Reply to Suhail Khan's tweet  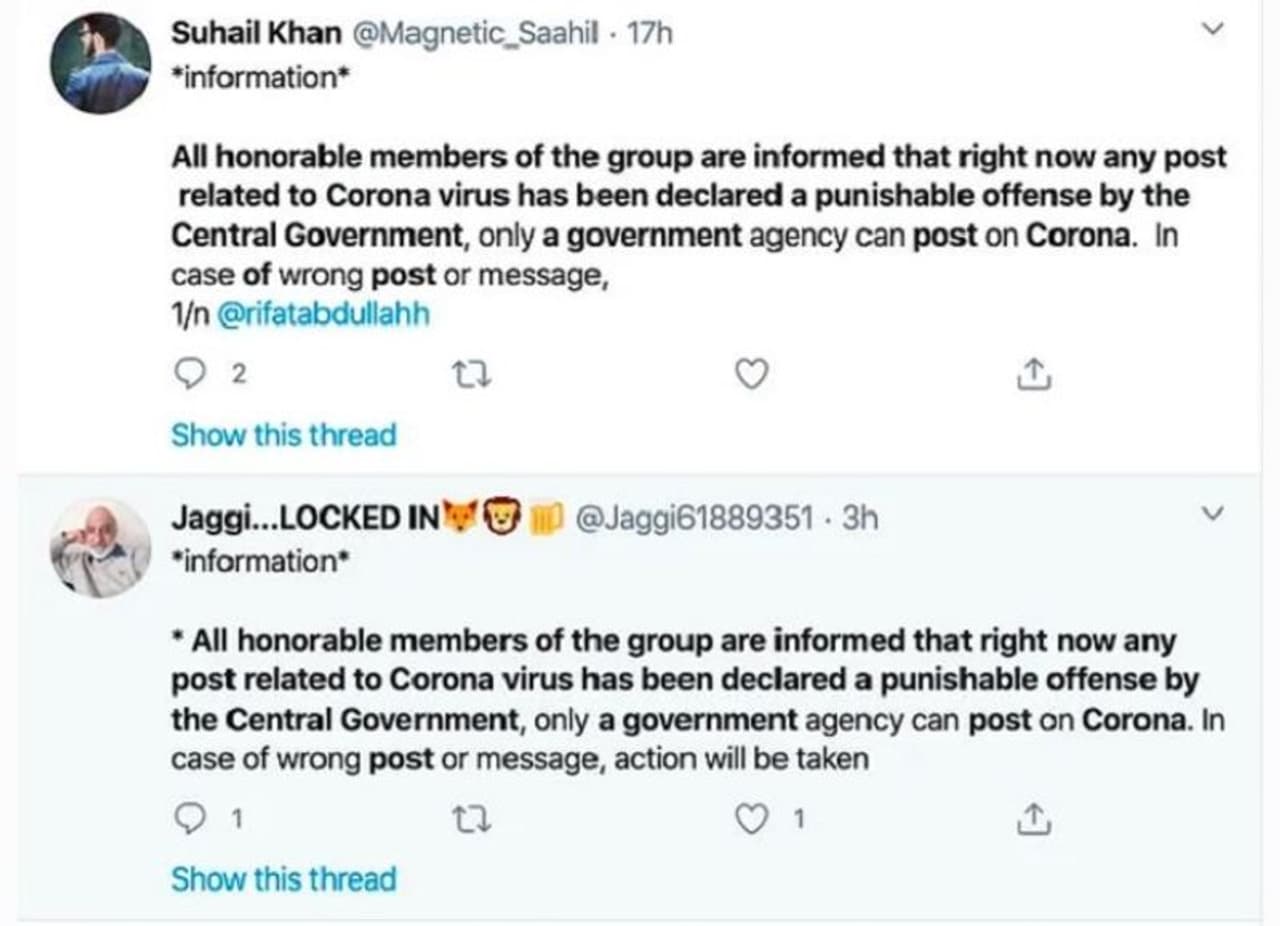(188, 374)
